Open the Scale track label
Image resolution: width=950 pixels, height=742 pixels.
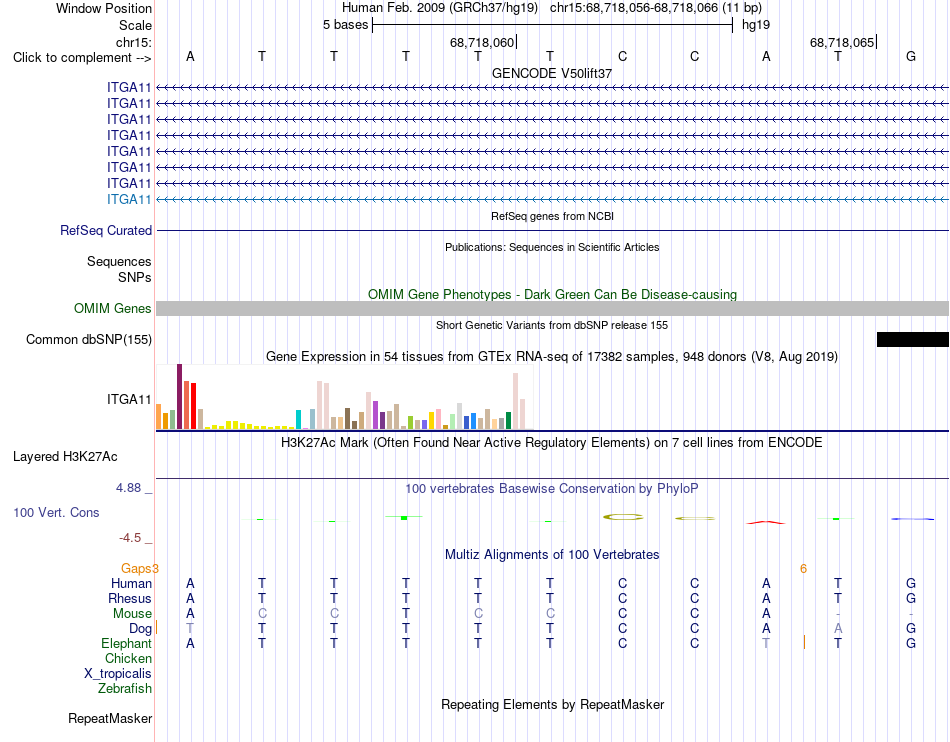pyautogui.click(x=135, y=25)
